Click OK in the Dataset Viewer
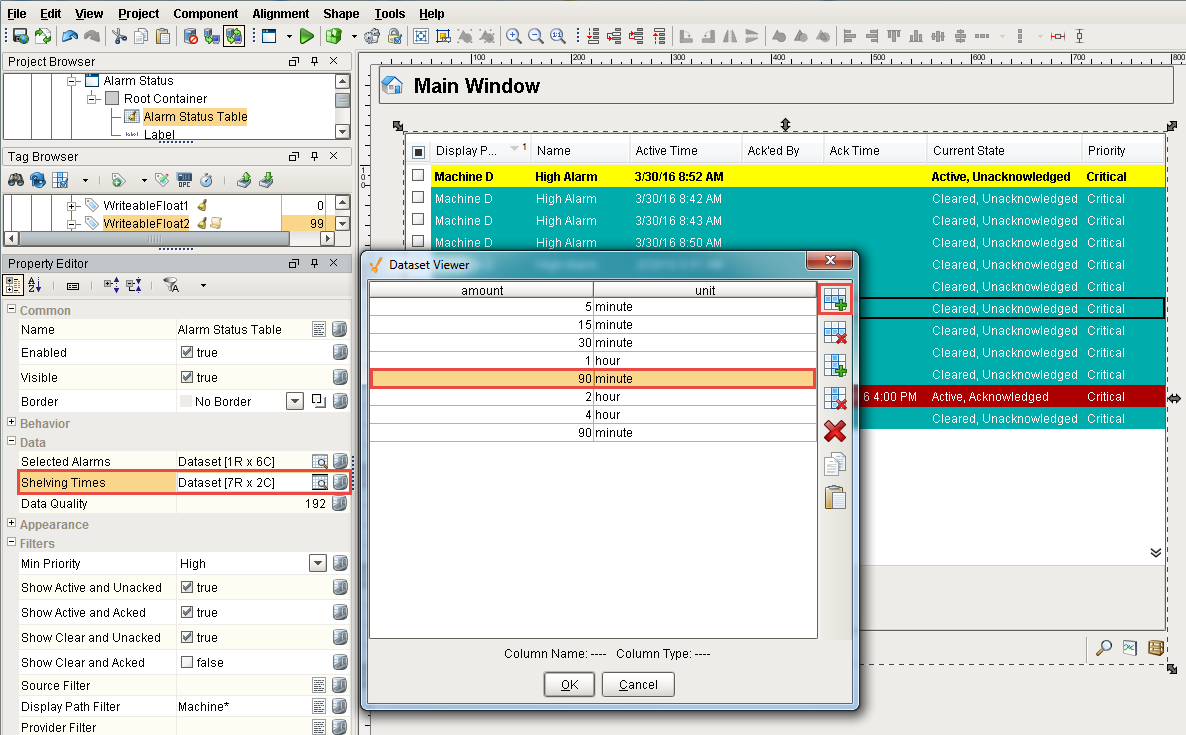 569,685
